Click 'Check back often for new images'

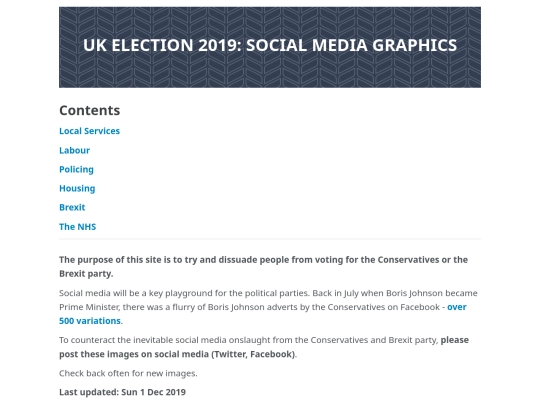pyautogui.click(x=128, y=373)
